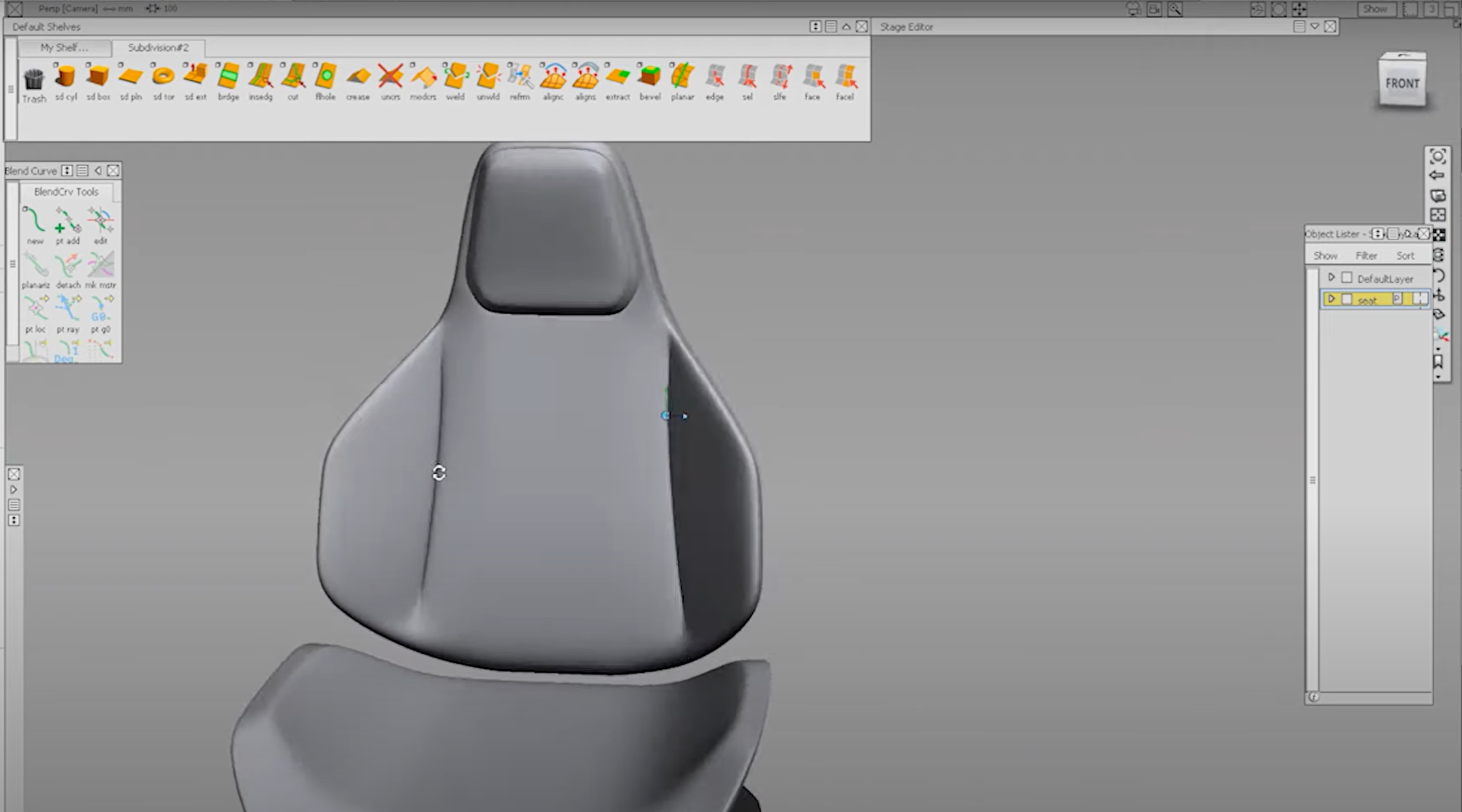The width and height of the screenshot is (1462, 812).
Task: Toggle the DefaultLayer checkbox
Action: pyautogui.click(x=1347, y=277)
